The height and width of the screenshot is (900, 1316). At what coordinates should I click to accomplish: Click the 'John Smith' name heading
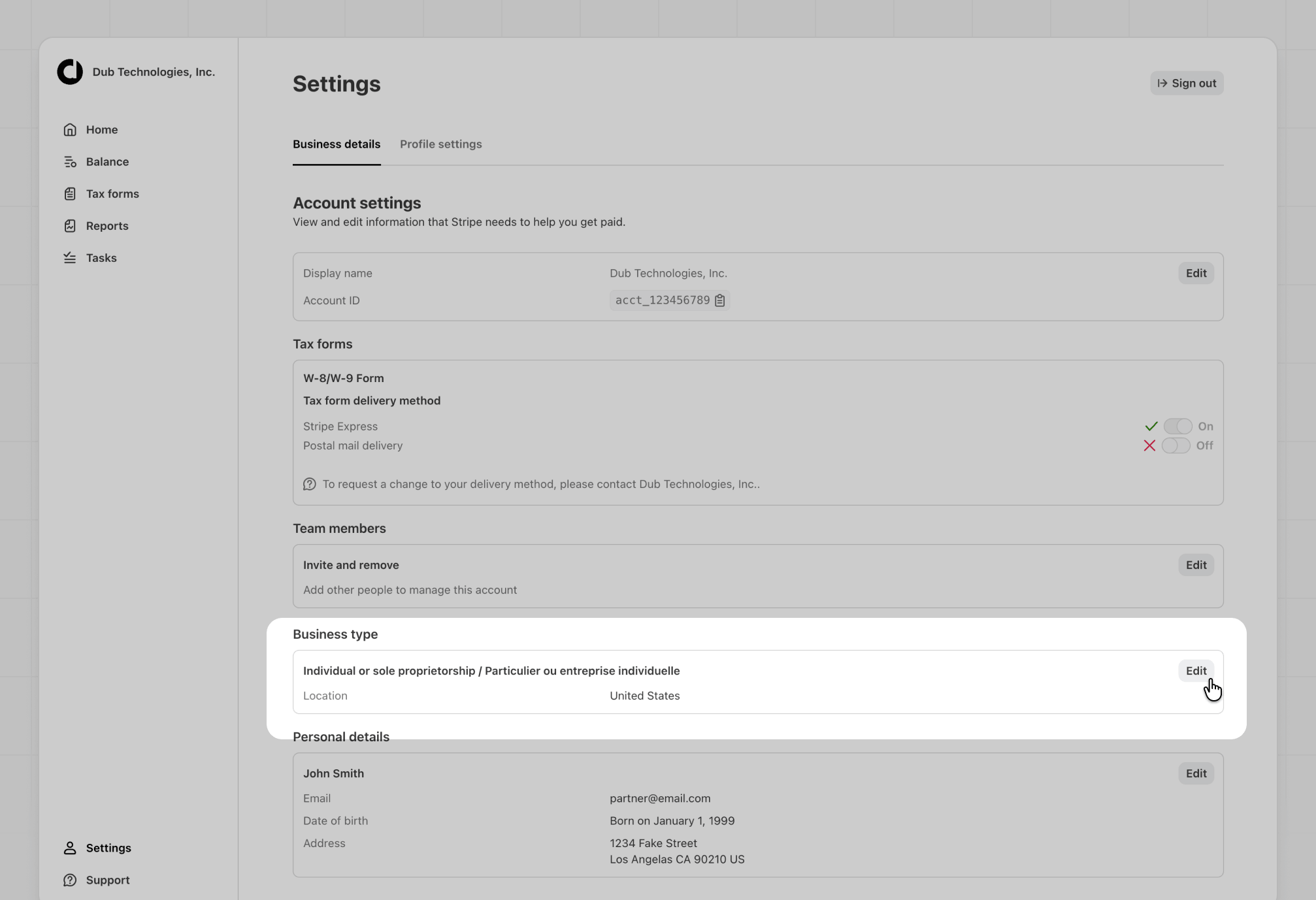pyautogui.click(x=333, y=773)
